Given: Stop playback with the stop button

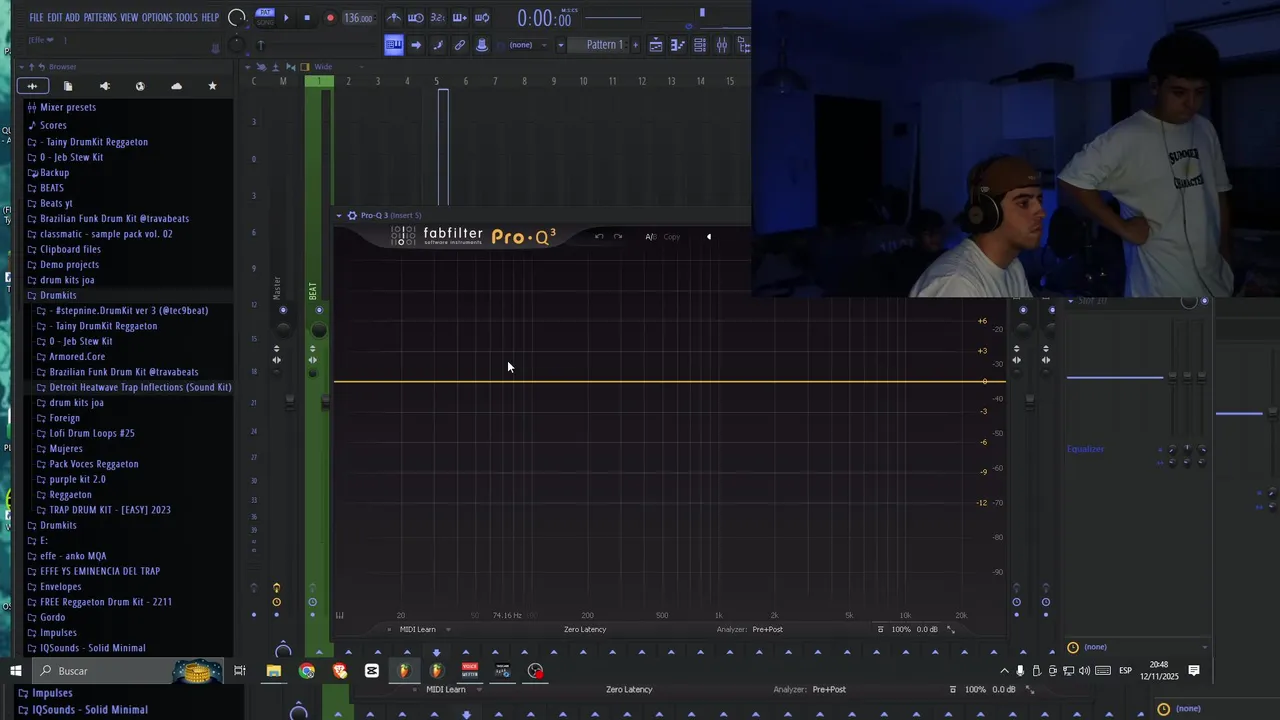Looking at the screenshot, I should pos(307,17).
